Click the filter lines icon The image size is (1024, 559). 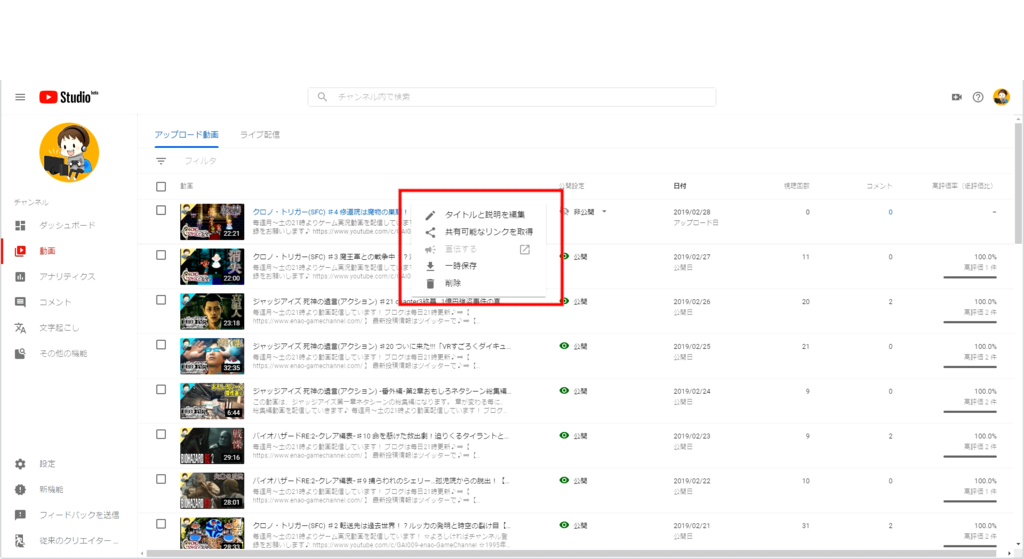[161, 161]
